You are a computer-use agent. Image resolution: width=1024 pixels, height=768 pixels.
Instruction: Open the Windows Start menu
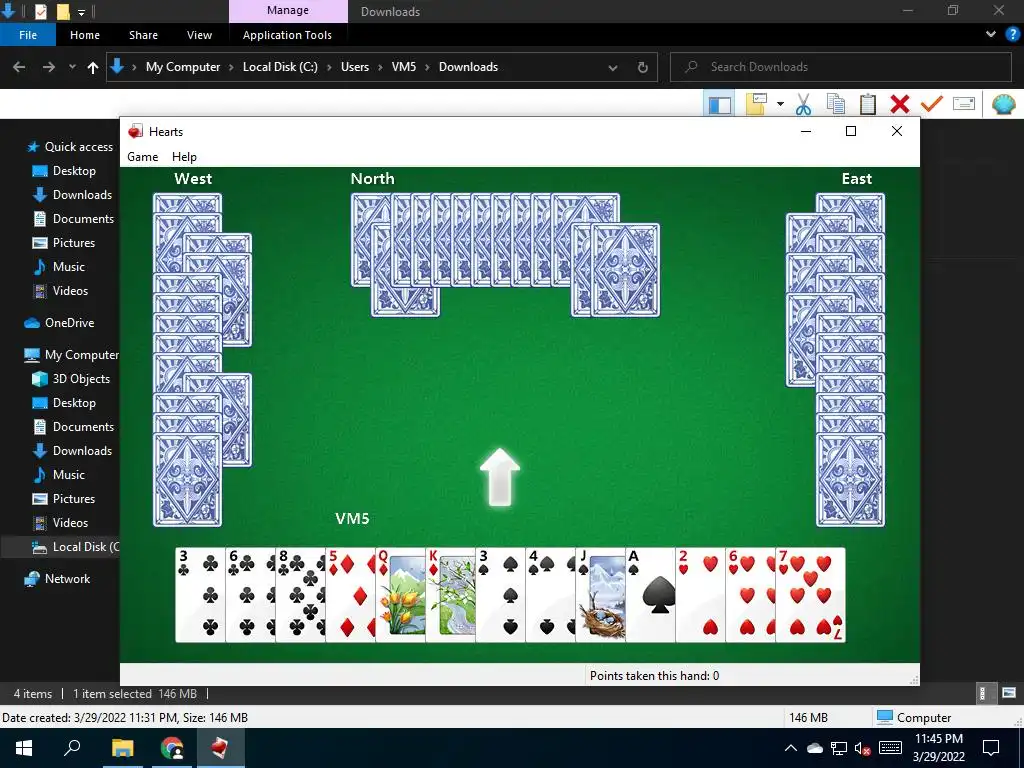[24, 748]
